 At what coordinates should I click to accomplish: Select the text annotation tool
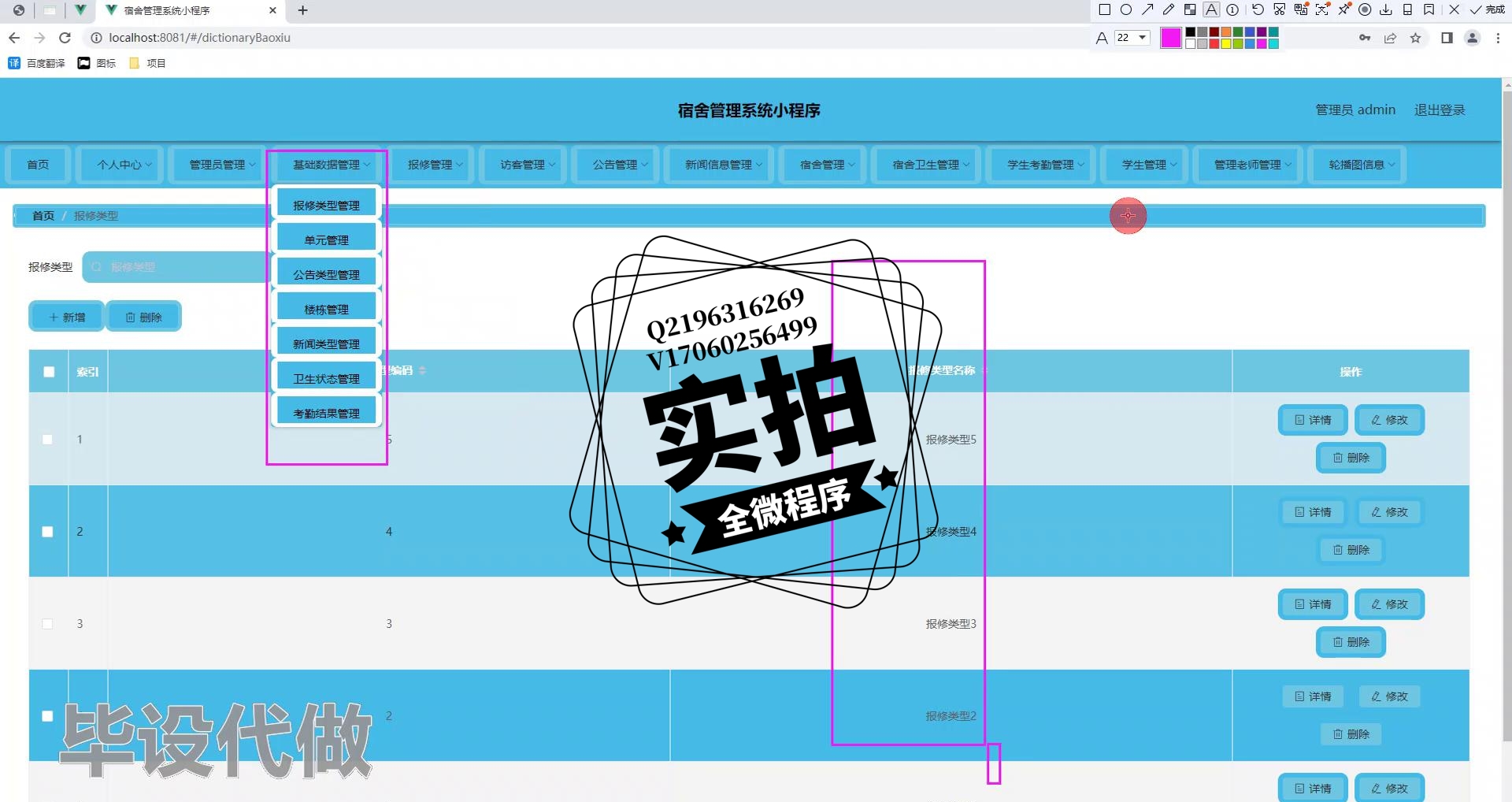coord(1211,10)
